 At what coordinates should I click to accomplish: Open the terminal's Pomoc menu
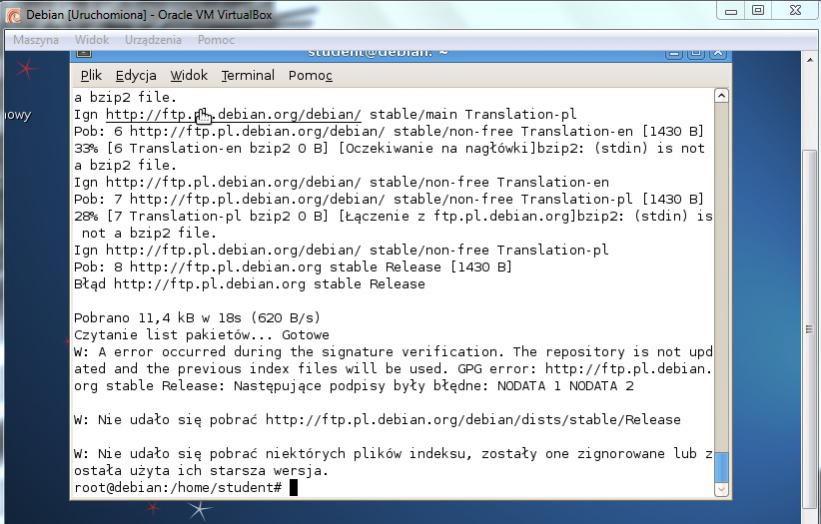point(310,75)
